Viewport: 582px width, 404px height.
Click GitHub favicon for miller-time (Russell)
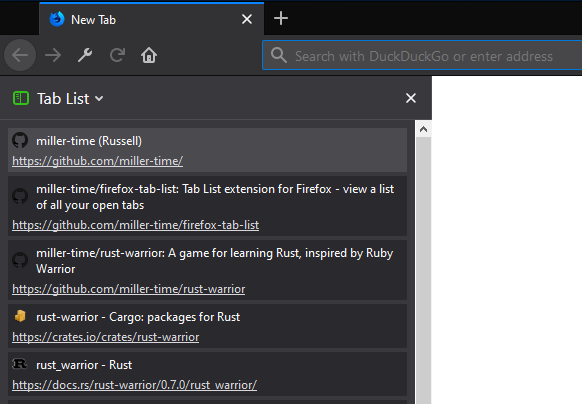[x=20, y=141]
